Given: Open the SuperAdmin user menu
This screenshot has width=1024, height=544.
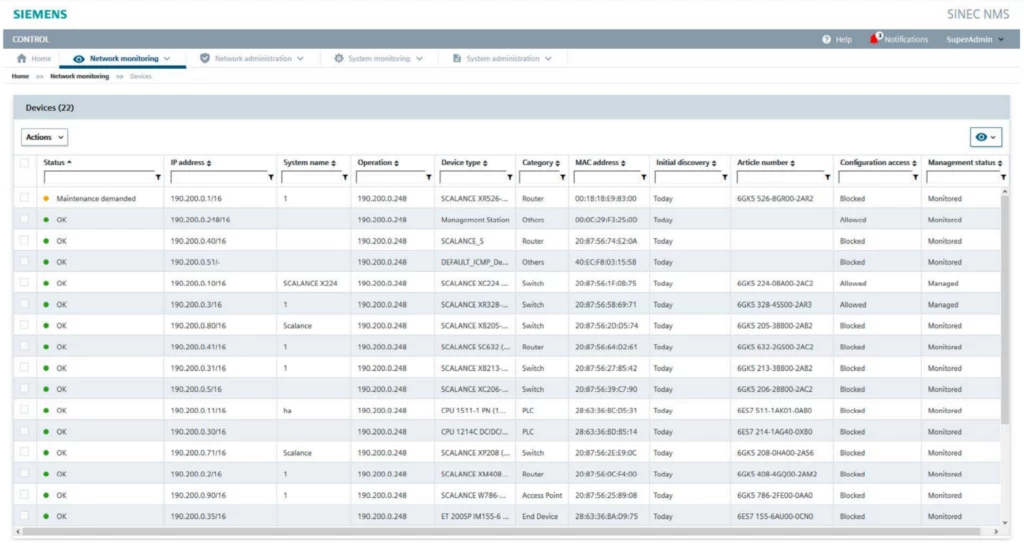Looking at the screenshot, I should pos(974,39).
